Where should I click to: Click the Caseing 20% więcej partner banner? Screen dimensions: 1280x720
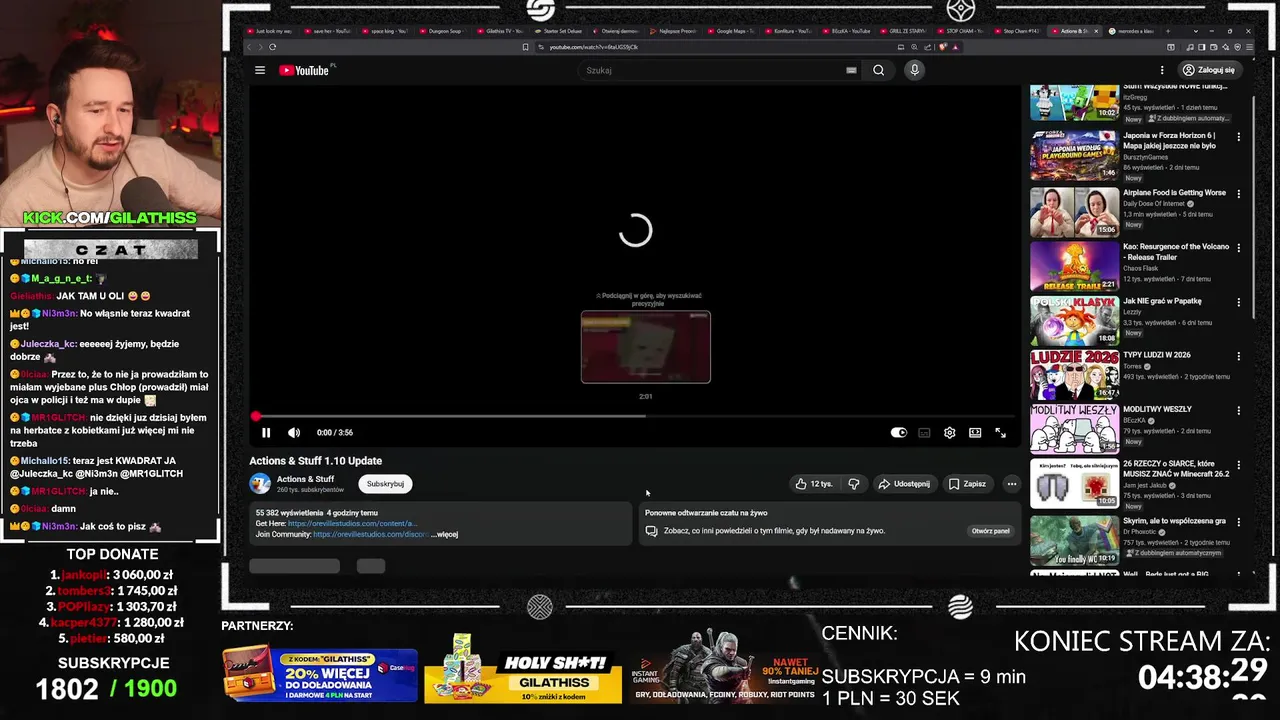point(320,675)
